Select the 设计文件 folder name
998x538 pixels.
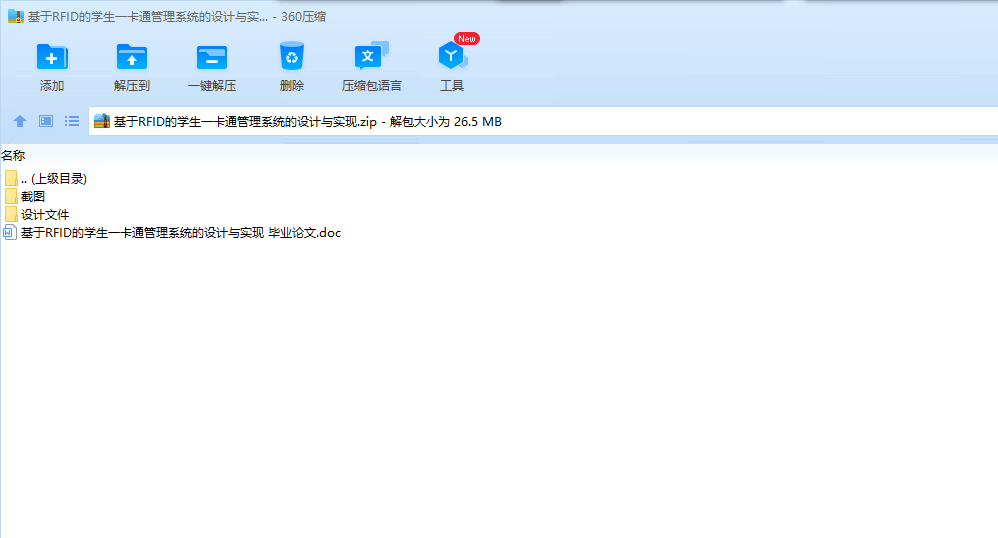coord(45,215)
